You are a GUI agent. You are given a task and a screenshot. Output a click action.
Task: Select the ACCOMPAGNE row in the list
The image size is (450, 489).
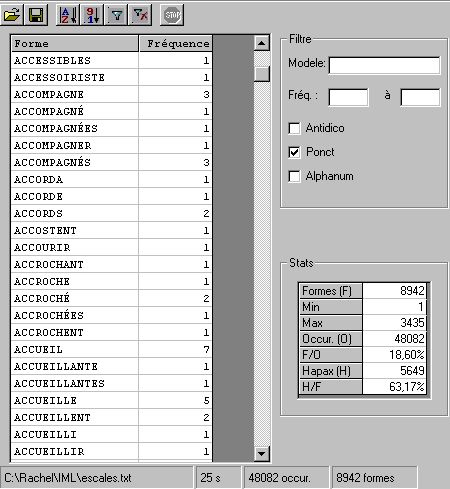coord(112,94)
